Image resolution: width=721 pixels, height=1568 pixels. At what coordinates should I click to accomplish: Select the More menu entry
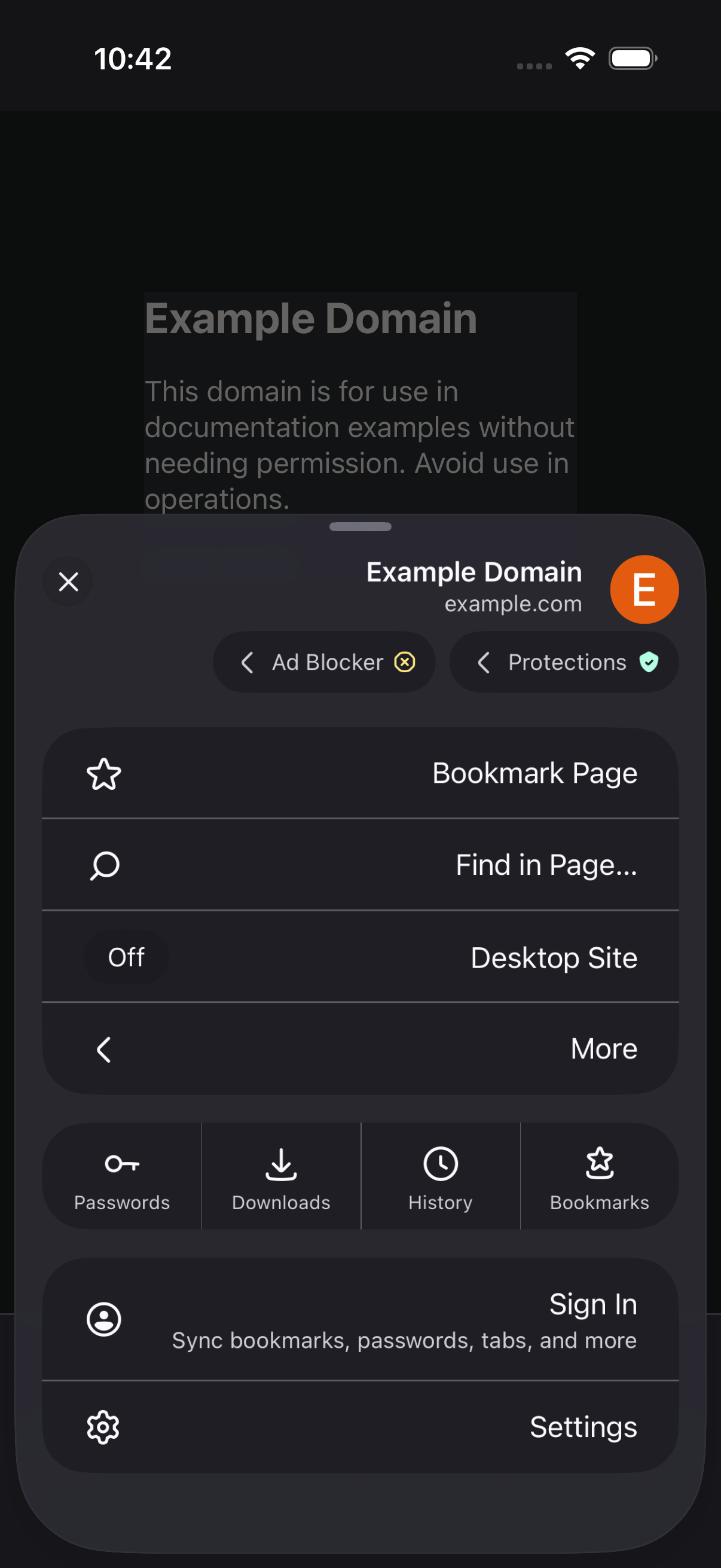[360, 1049]
